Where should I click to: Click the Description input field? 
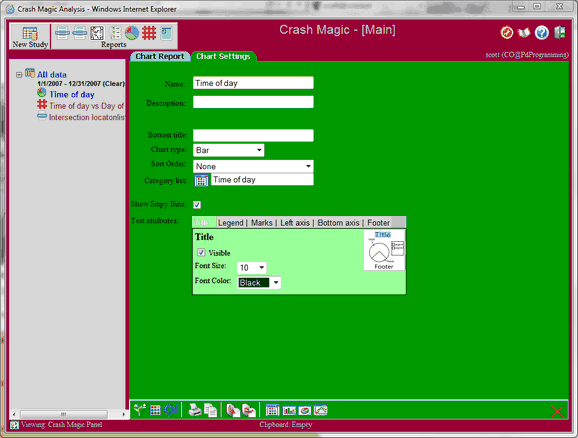253,102
